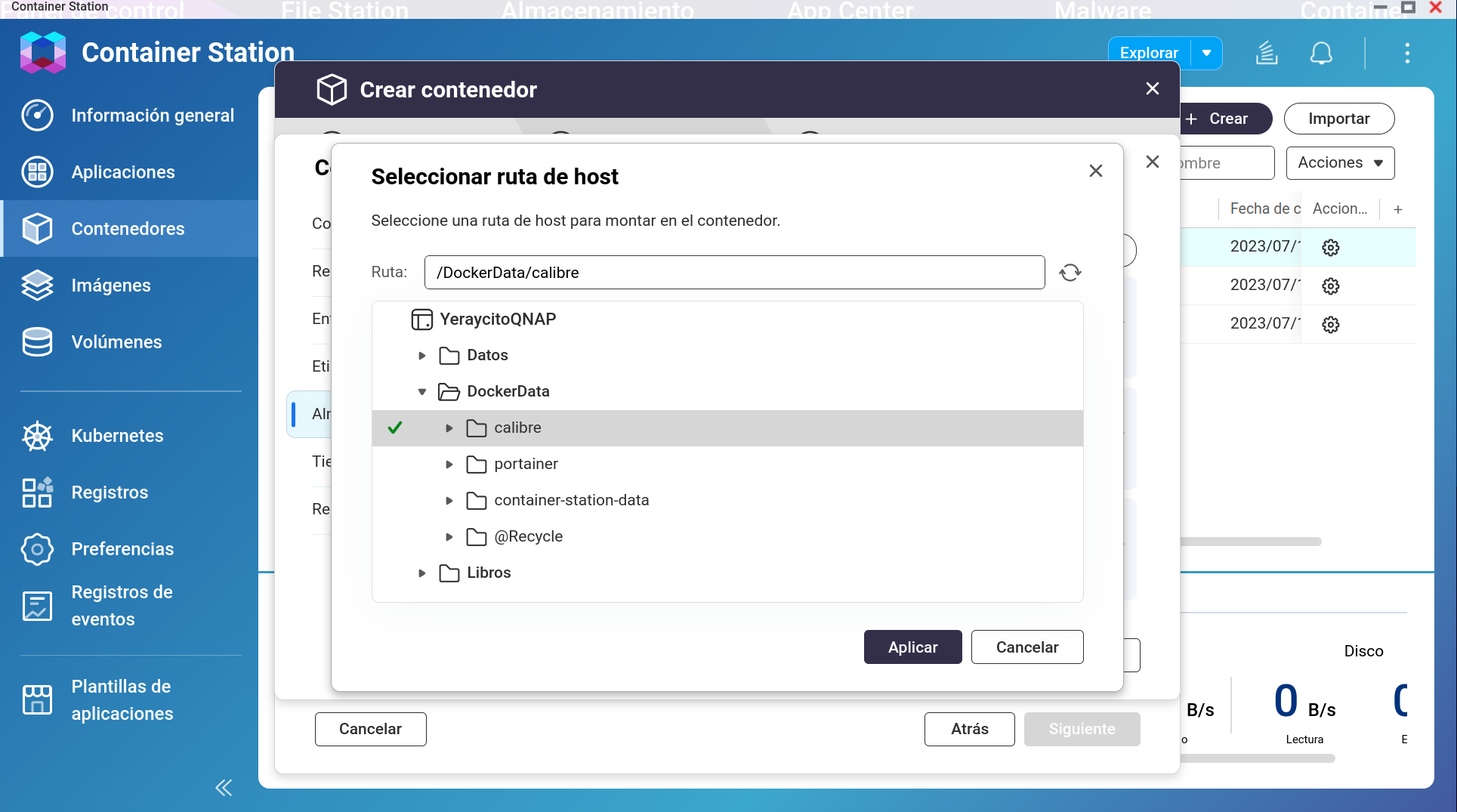This screenshot has width=1457, height=812.
Task: Open the Explorar dropdown arrow
Action: tap(1206, 54)
